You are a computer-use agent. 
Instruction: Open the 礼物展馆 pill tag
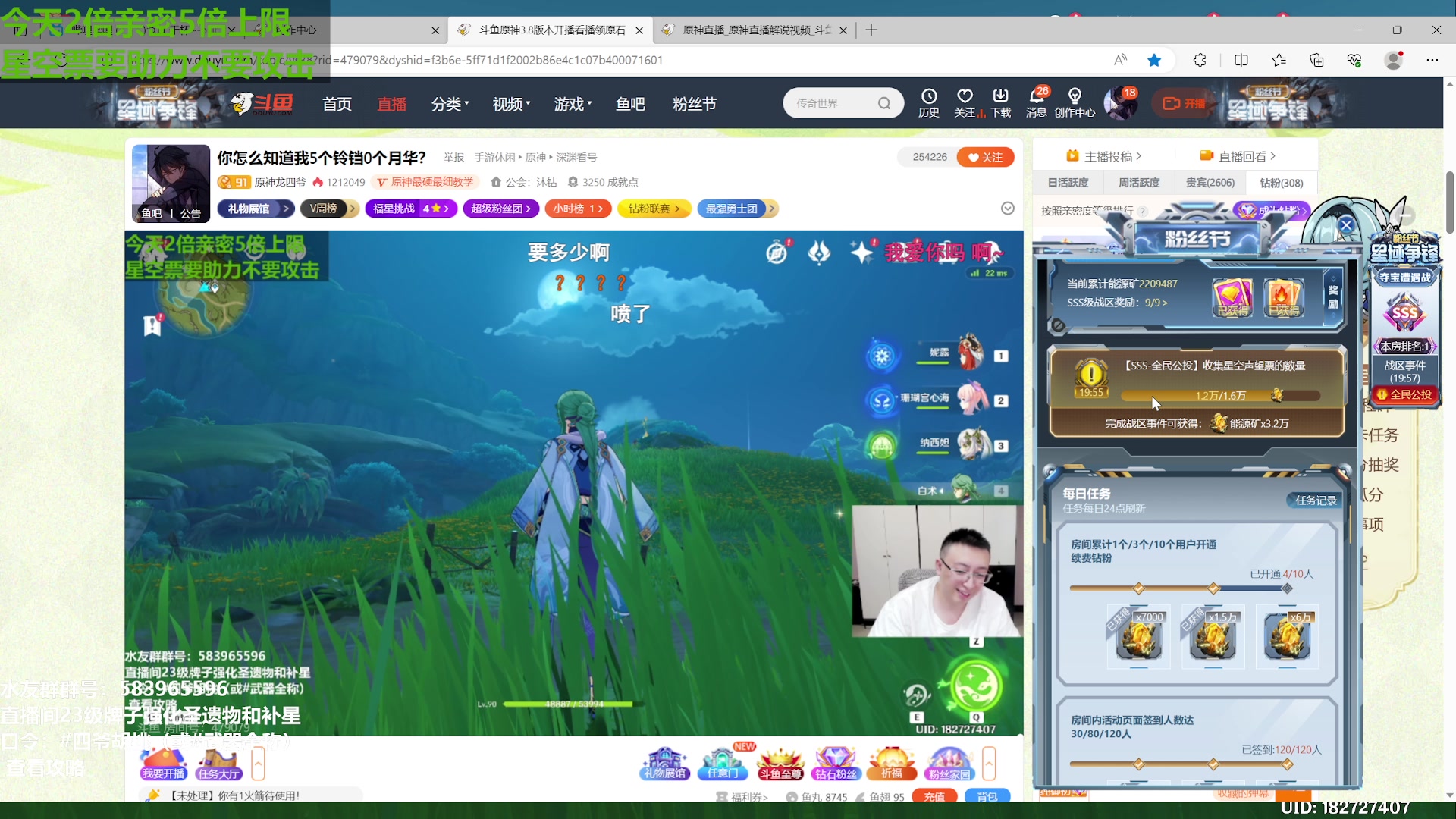click(256, 209)
